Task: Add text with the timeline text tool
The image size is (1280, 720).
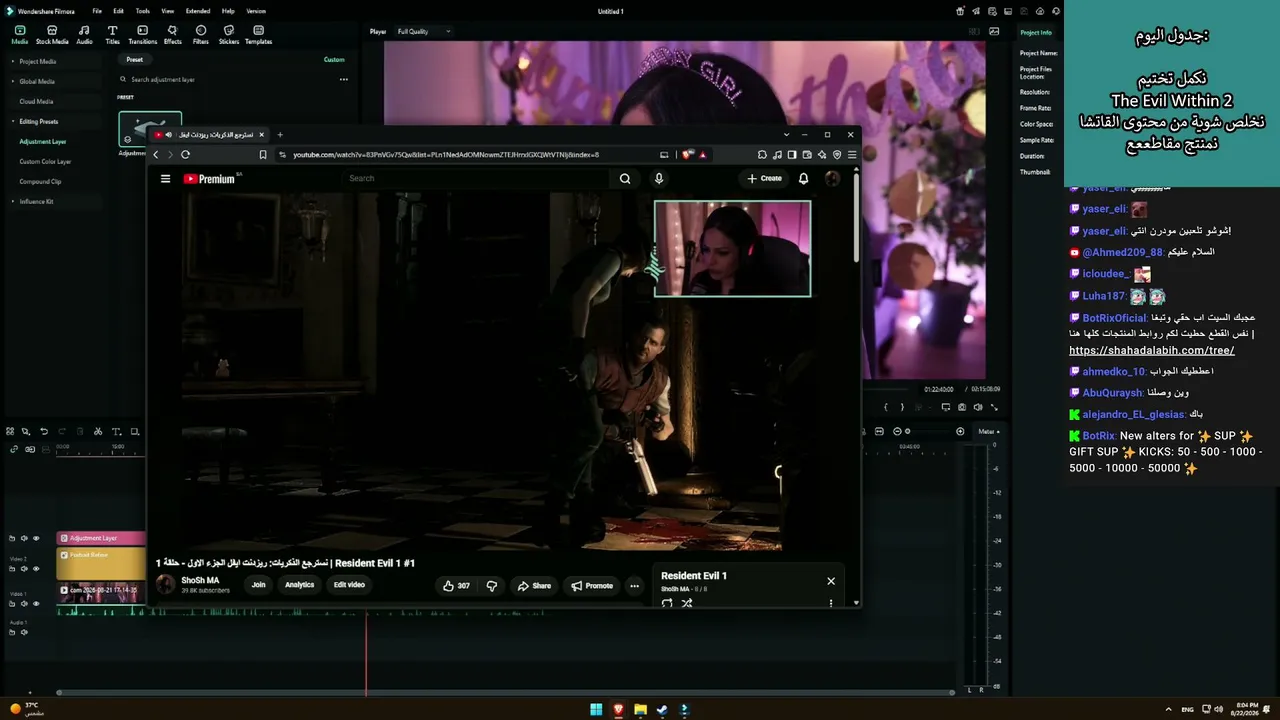Action: tap(116, 432)
